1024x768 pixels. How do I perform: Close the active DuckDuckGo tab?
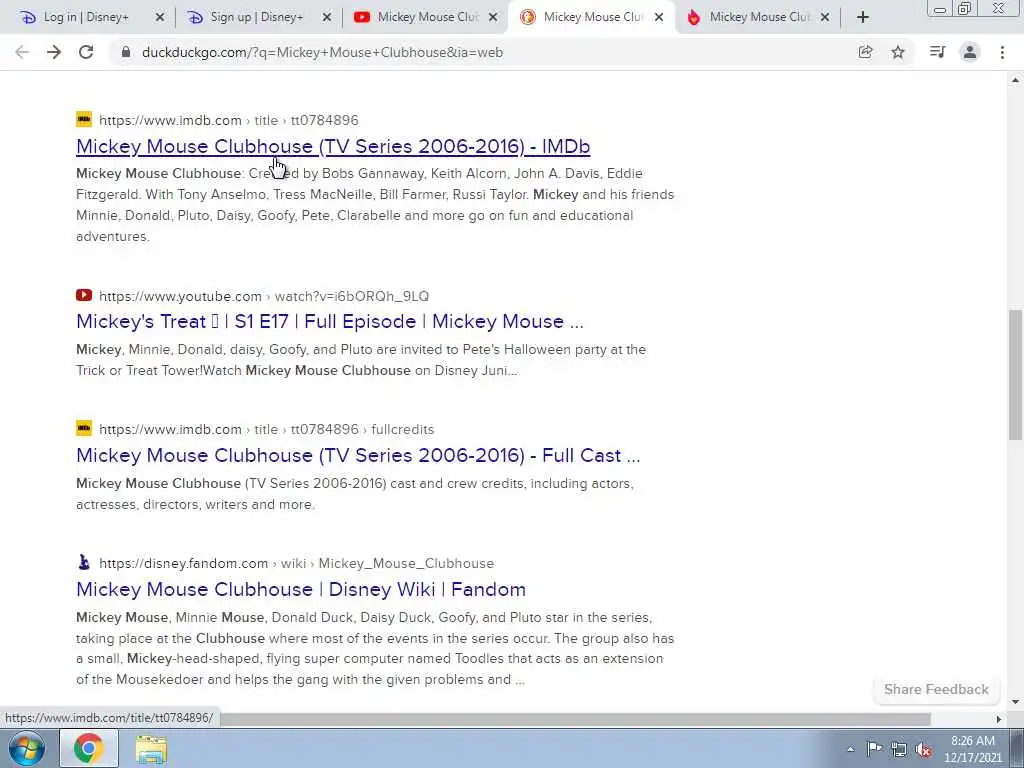[660, 18]
